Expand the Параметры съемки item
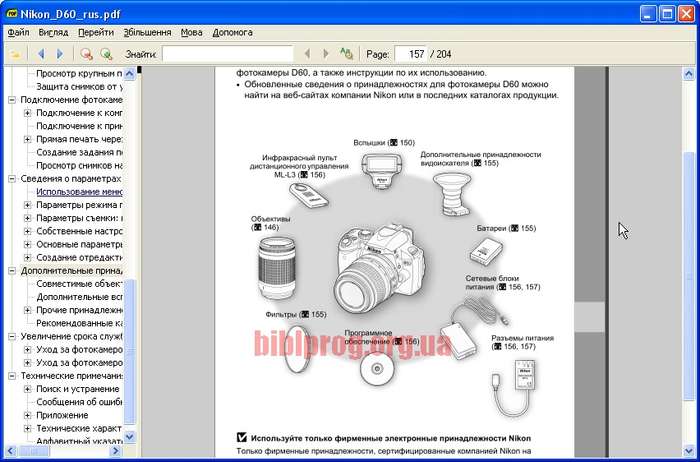 pyautogui.click(x=27, y=218)
